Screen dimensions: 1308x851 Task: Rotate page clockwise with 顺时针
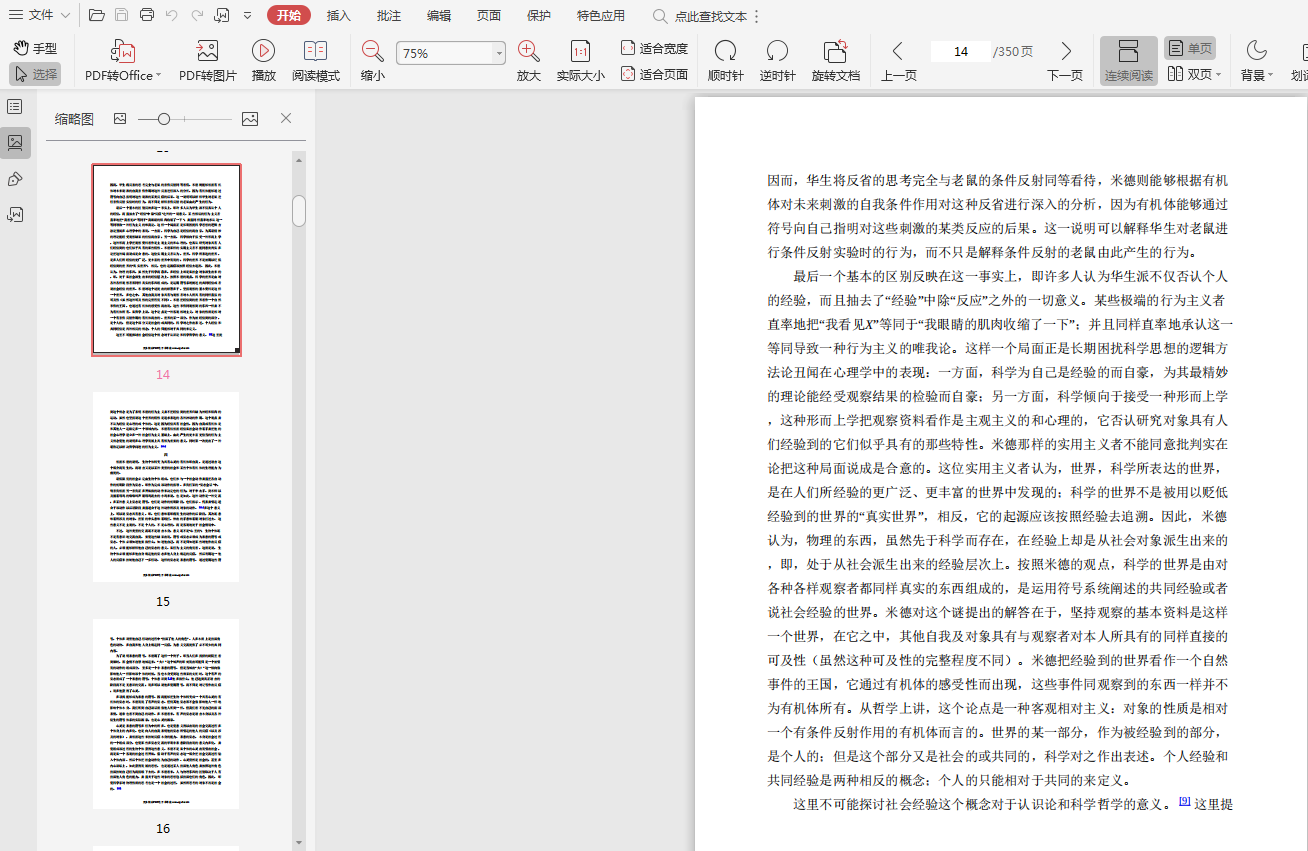[x=725, y=52]
